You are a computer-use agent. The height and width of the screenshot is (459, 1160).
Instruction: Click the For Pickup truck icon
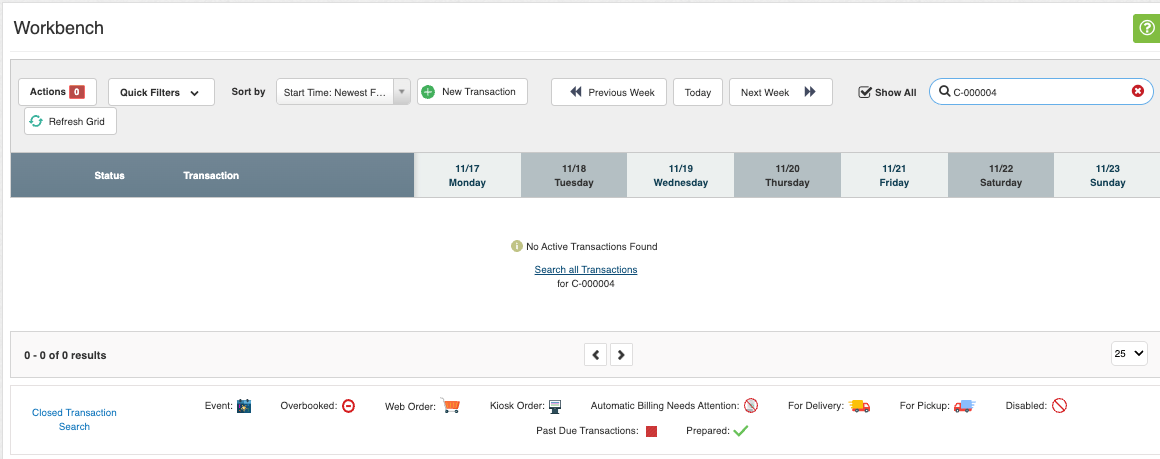click(964, 406)
